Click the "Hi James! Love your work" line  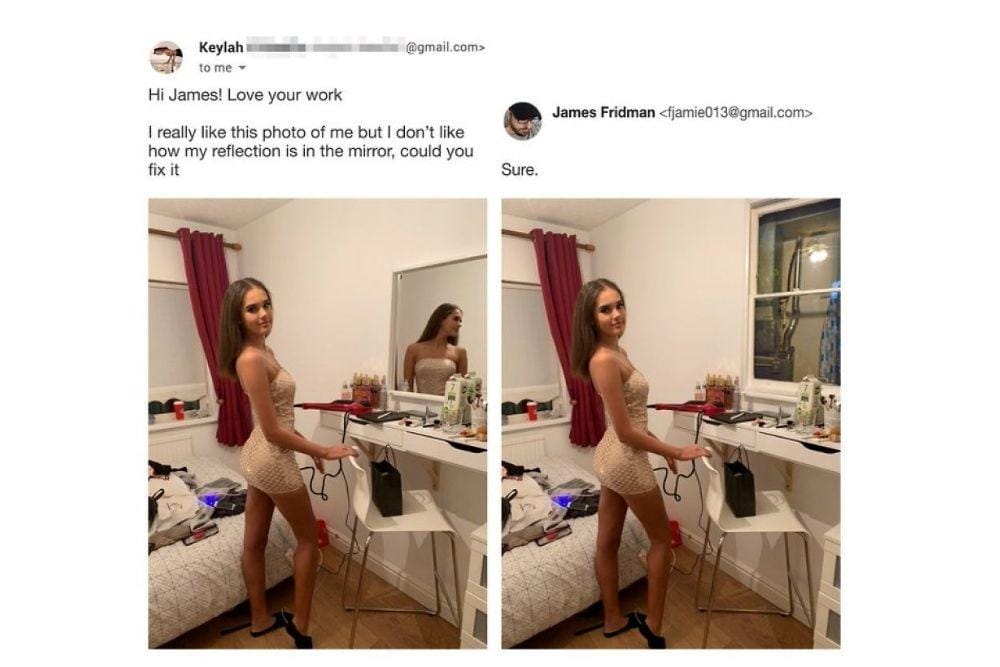coord(245,95)
